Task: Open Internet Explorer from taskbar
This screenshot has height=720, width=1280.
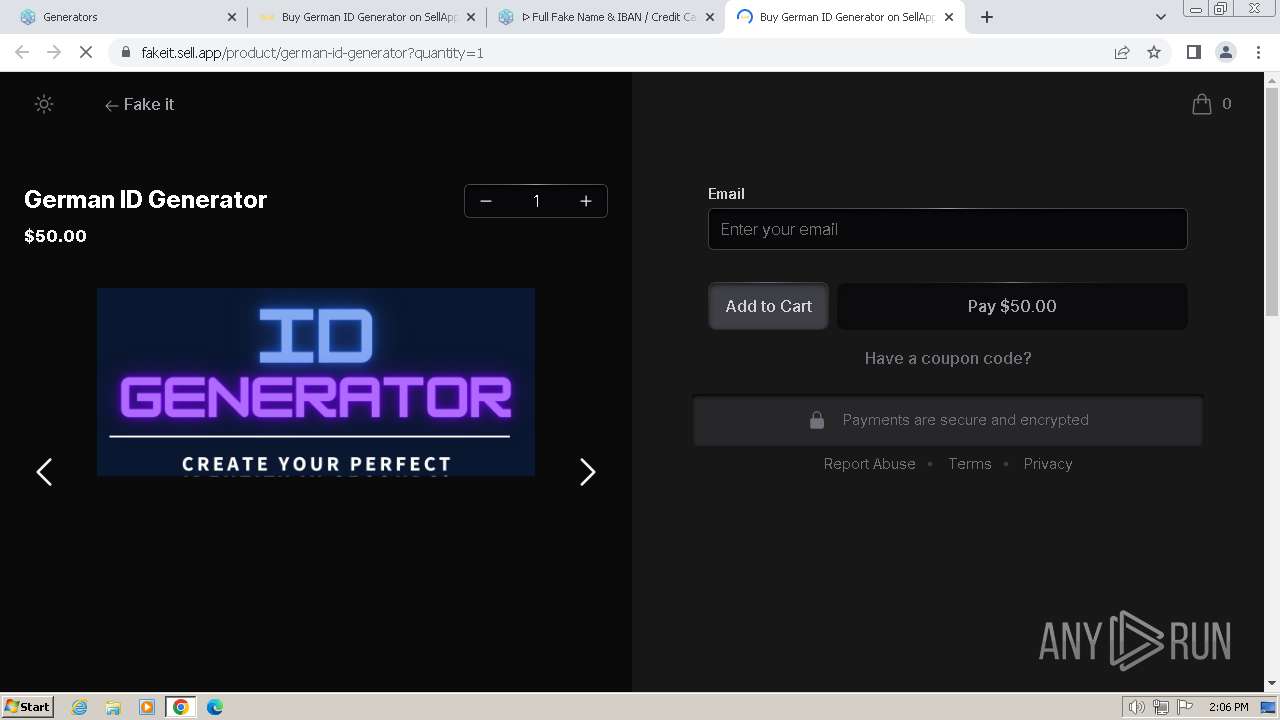Action: tap(79, 707)
